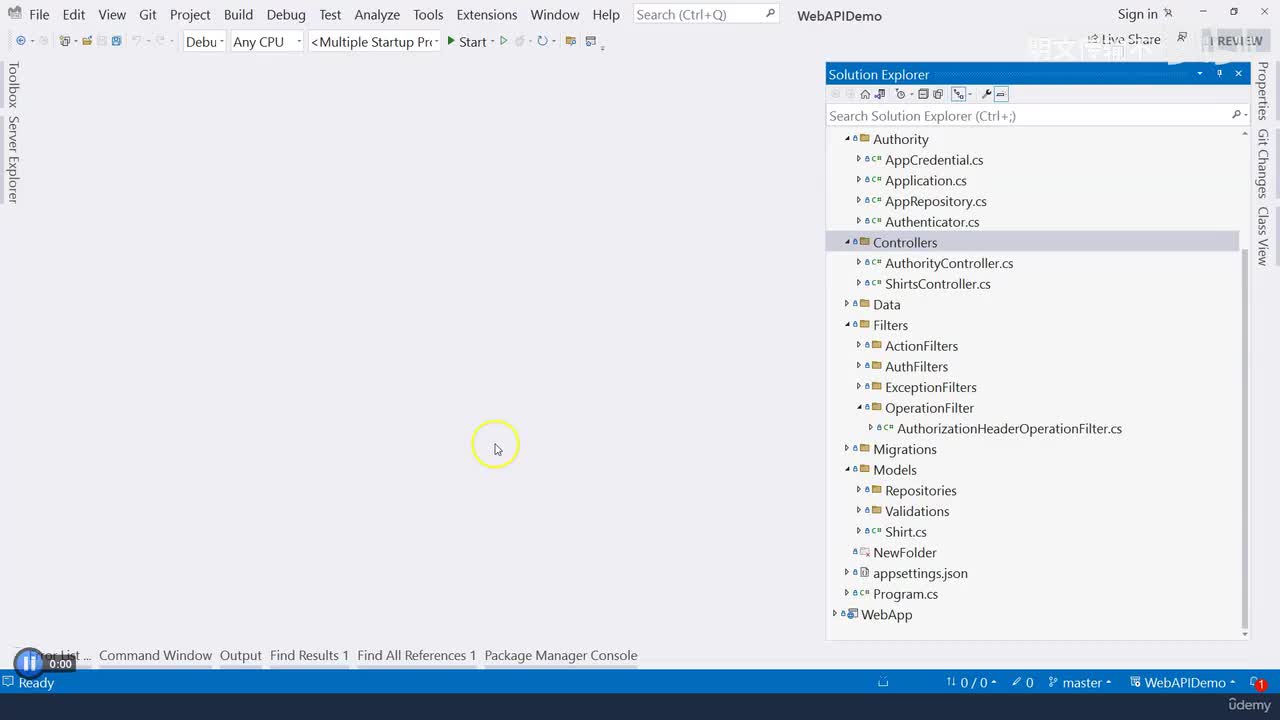The image size is (1280, 720).
Task: Open the Find All References 1 tab
Action: (x=416, y=655)
